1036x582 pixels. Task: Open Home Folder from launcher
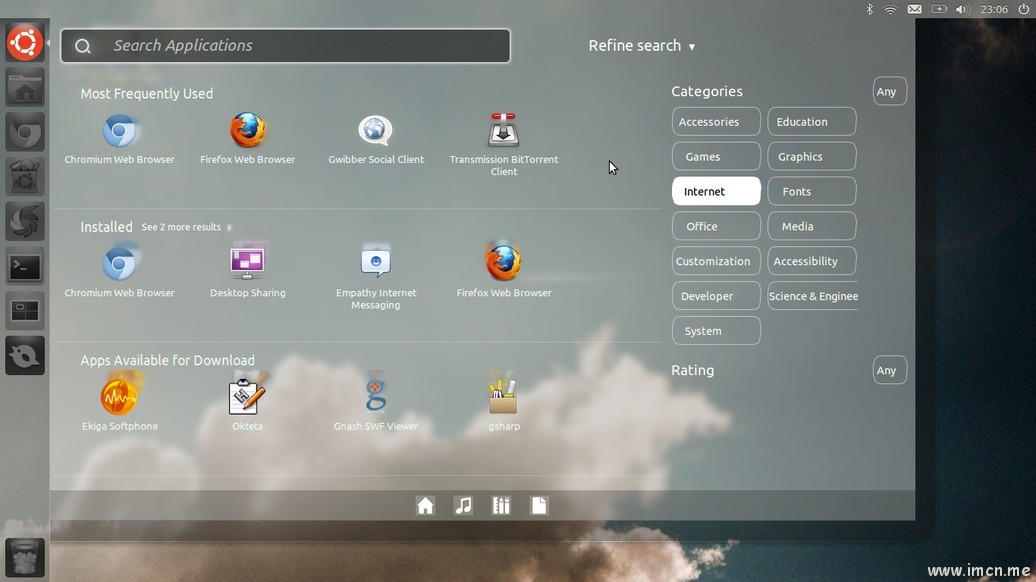click(25, 88)
